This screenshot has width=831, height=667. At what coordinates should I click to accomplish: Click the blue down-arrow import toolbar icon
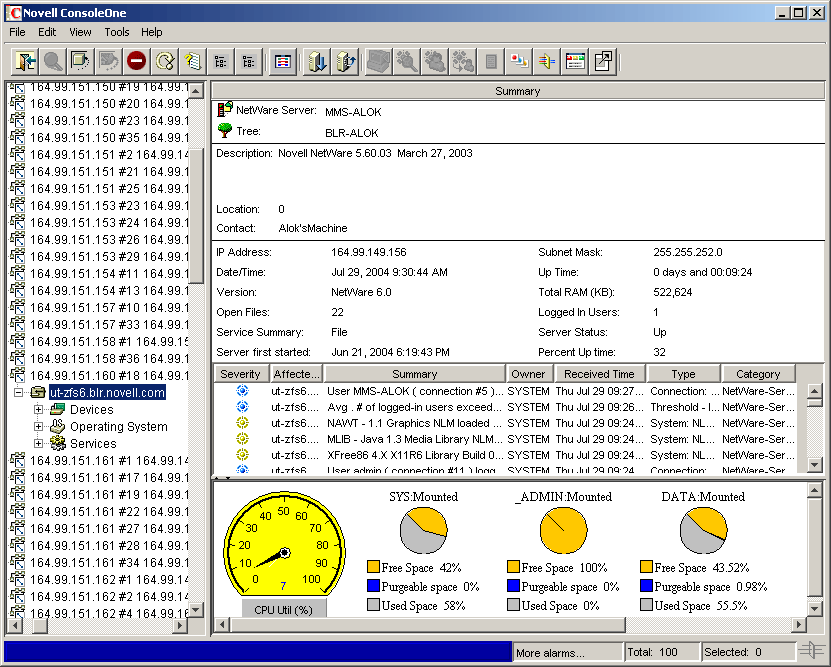(315, 61)
